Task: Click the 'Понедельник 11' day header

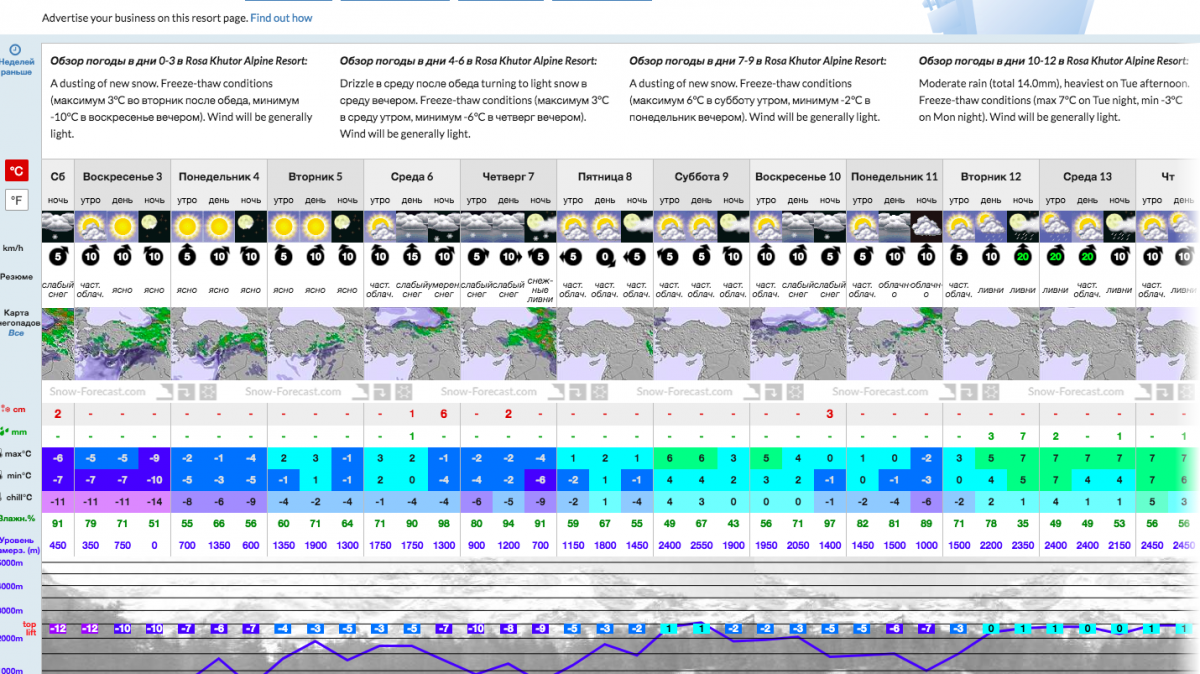Action: (894, 177)
